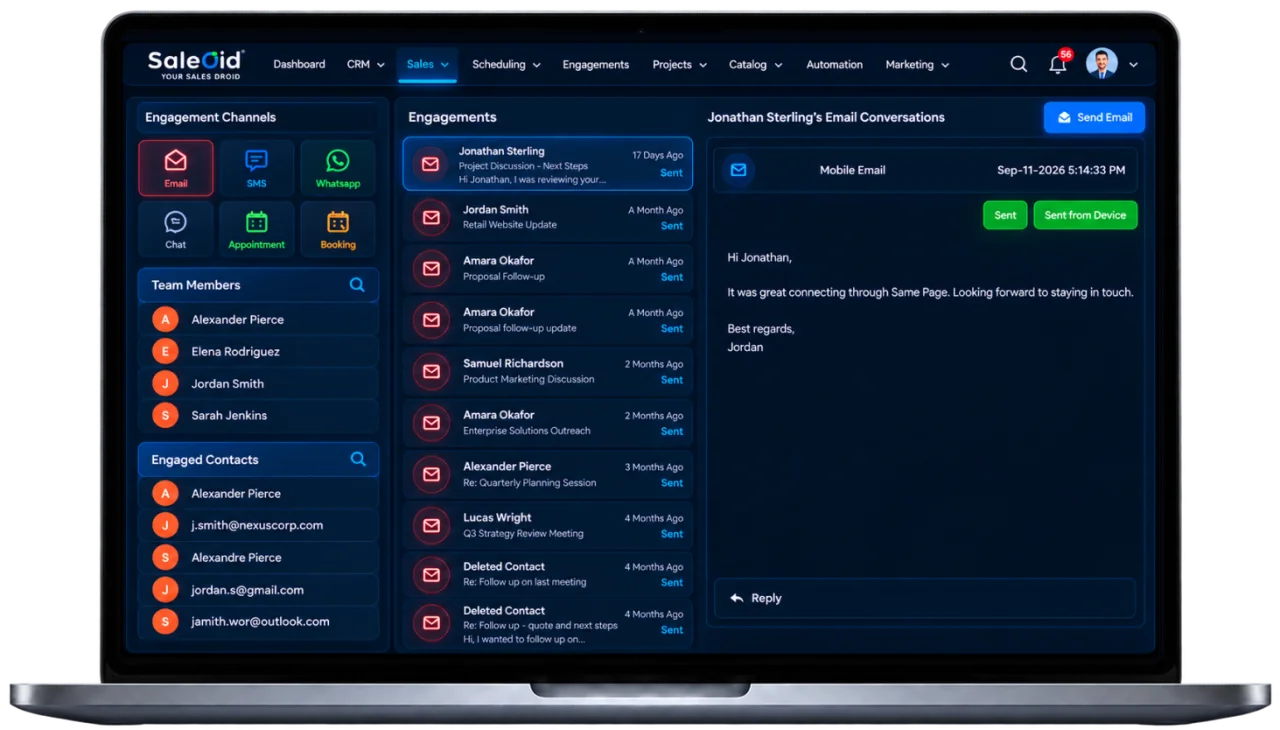Open Jordan Smith's Retail Website Update engagement
Screen dimensions: 1280x730
548,217
